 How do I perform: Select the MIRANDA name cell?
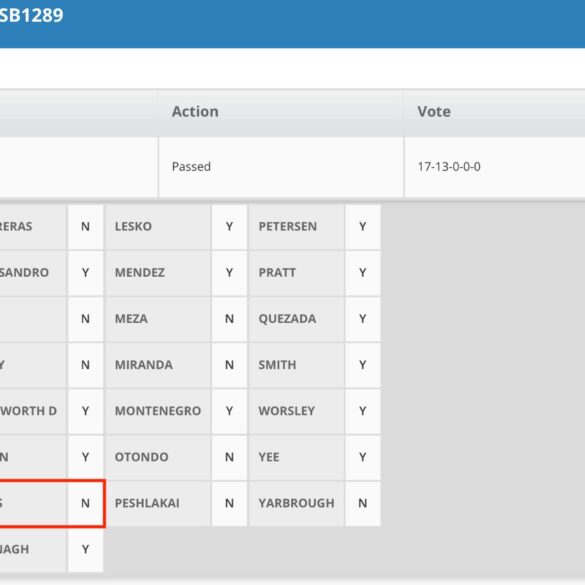pos(158,365)
